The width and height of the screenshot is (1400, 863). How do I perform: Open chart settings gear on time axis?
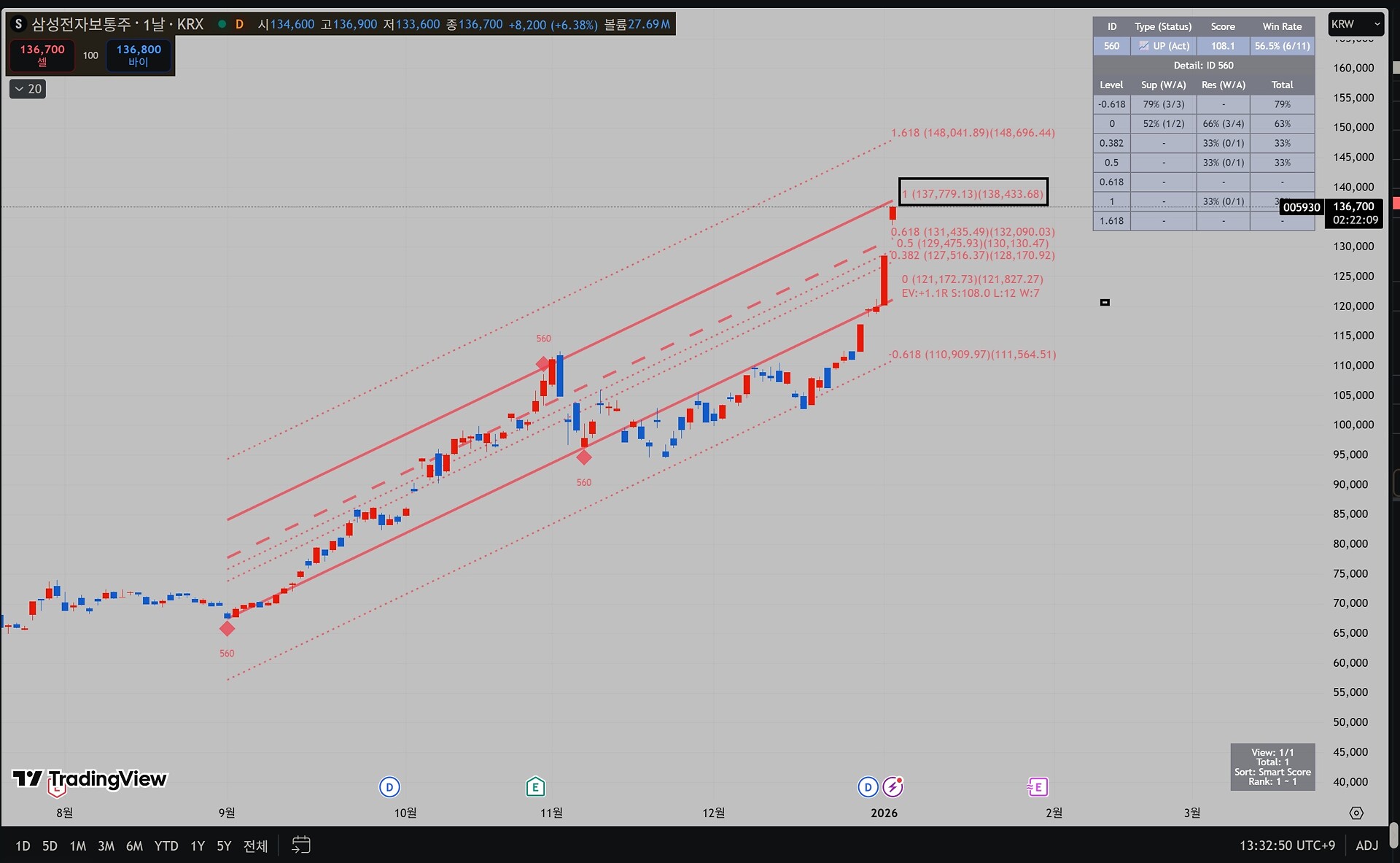point(1356,813)
